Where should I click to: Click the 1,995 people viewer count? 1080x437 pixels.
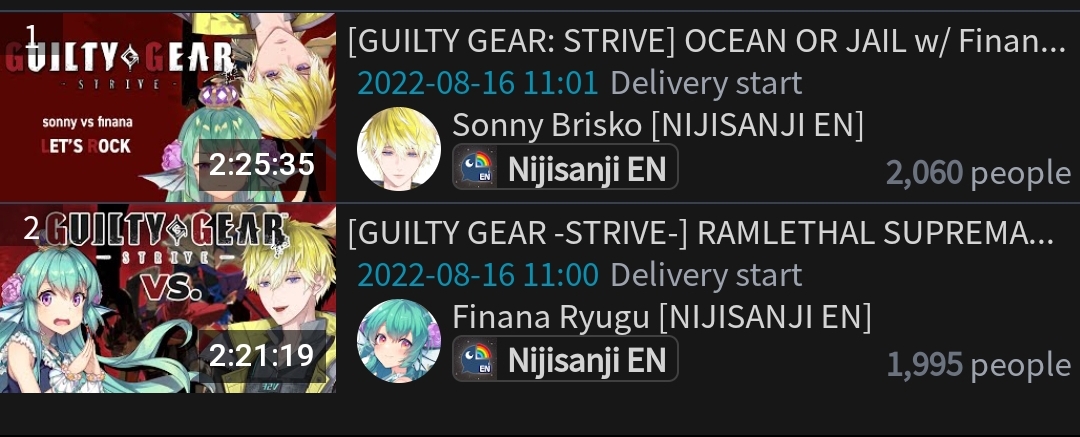979,365
